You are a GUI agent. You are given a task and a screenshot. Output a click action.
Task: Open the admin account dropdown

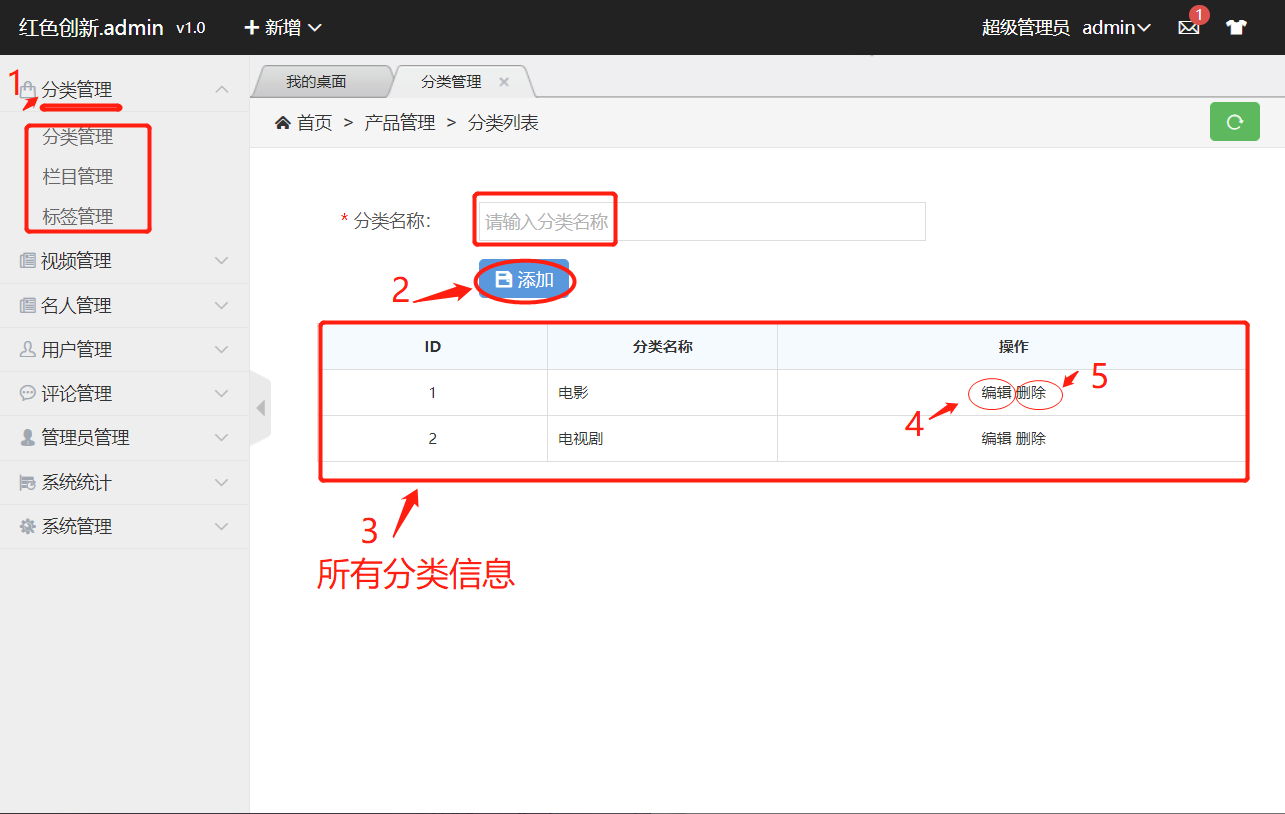(x=1116, y=28)
